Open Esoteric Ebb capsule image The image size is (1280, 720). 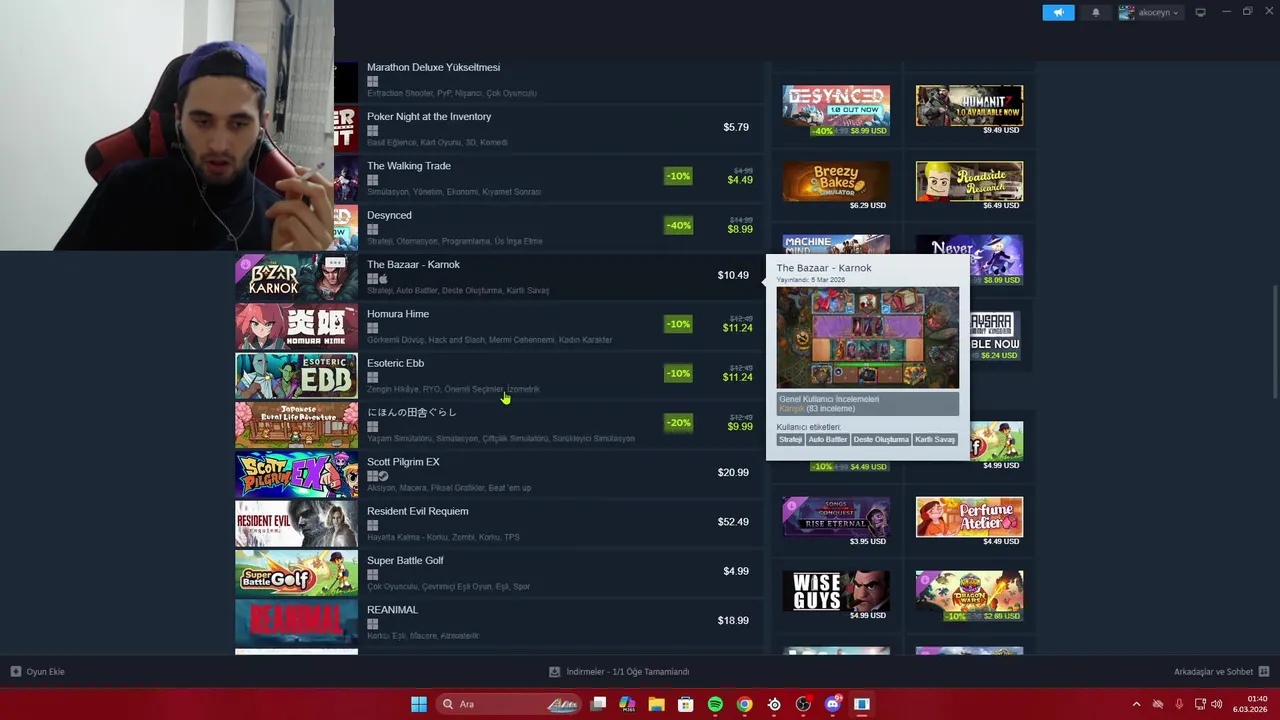[x=296, y=376]
